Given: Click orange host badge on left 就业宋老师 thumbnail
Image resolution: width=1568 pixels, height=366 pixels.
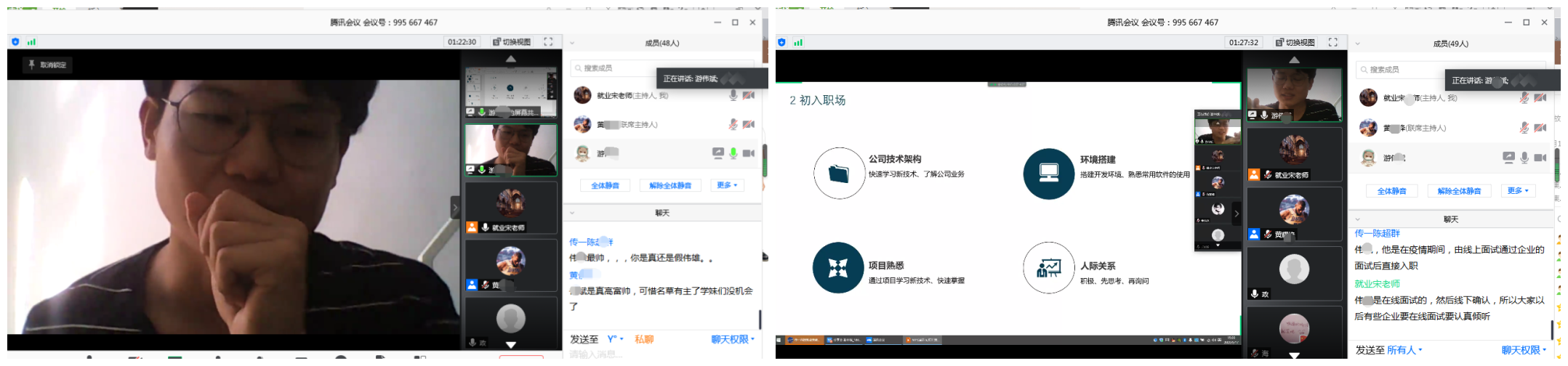Looking at the screenshot, I should 472,227.
